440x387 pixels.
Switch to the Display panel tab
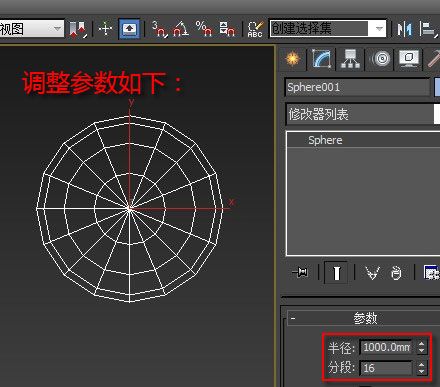click(x=409, y=59)
